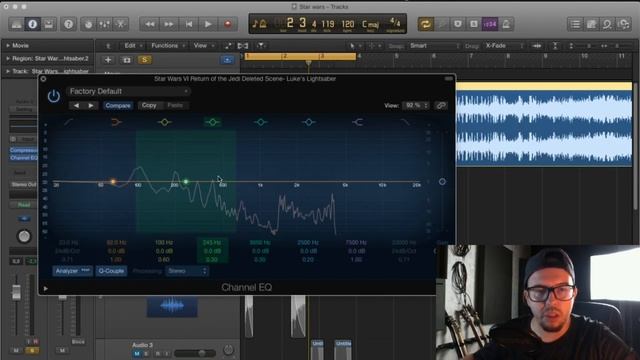Open the Loop Browser icon
Image resolution: width=640 pixels, height=360 pixels.
607,24
